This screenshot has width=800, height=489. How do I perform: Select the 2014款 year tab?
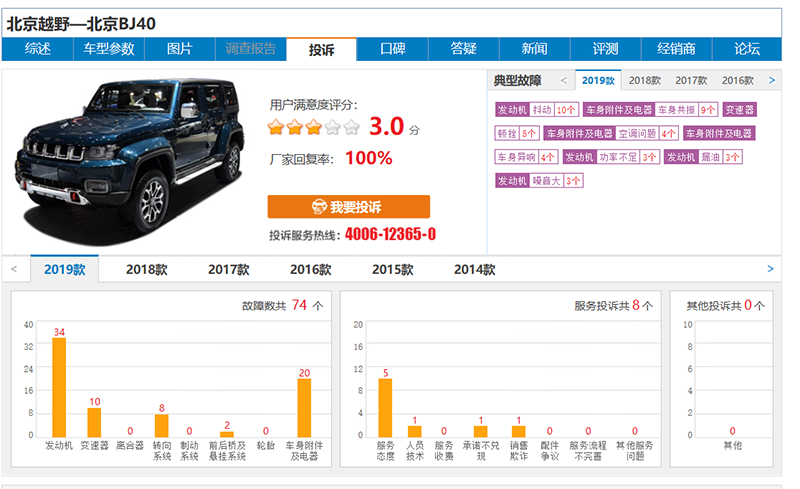point(474,269)
